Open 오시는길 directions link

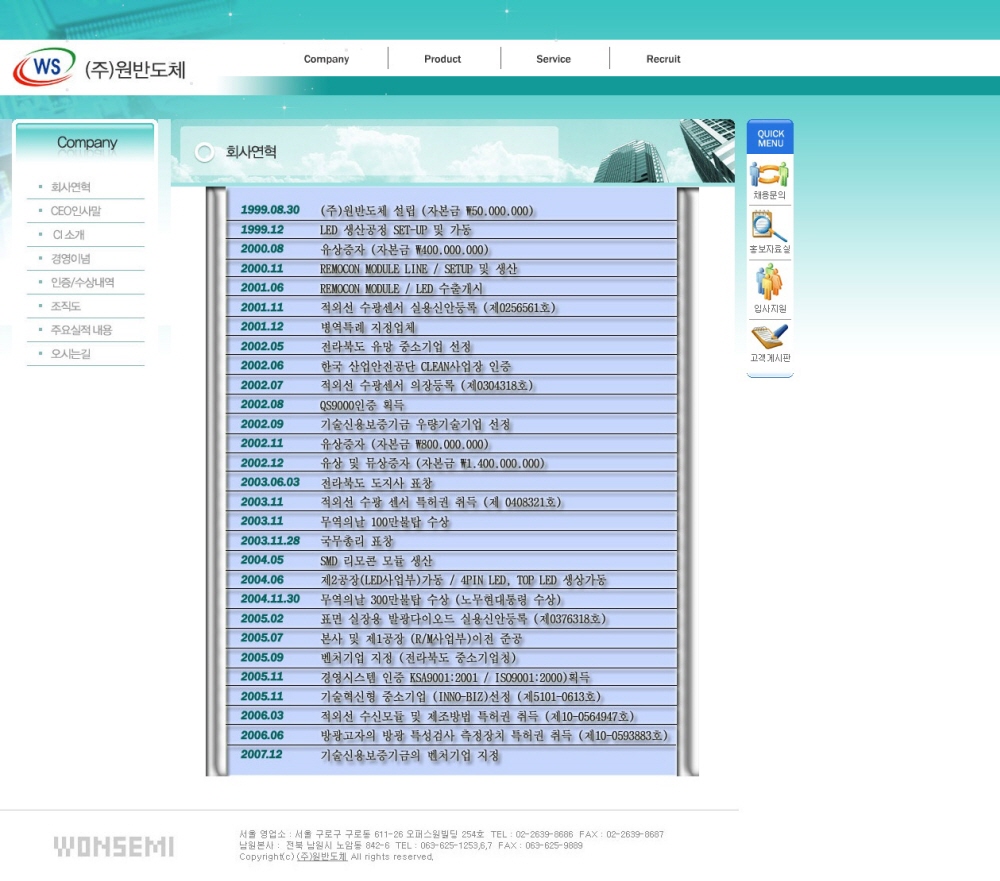tap(71, 354)
